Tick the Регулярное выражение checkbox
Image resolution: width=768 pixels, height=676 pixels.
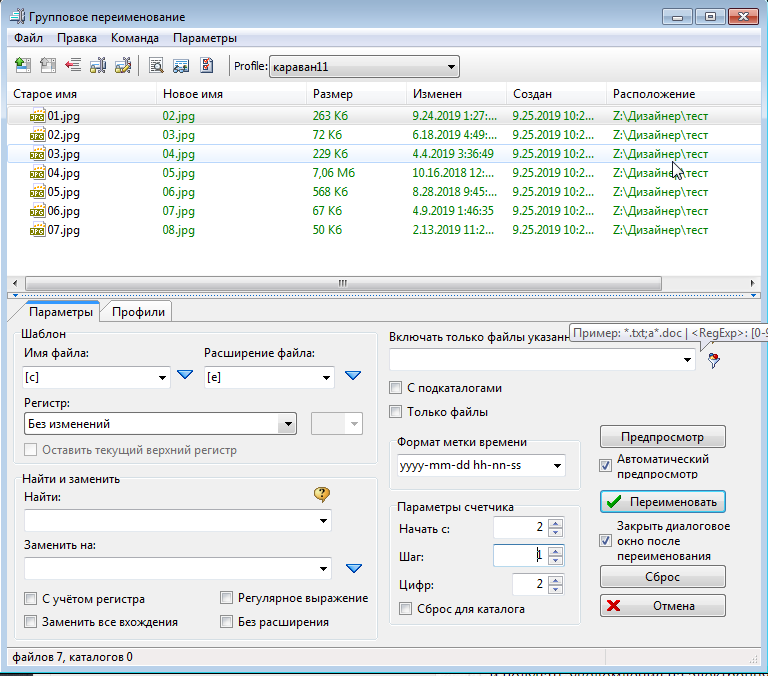point(227,598)
